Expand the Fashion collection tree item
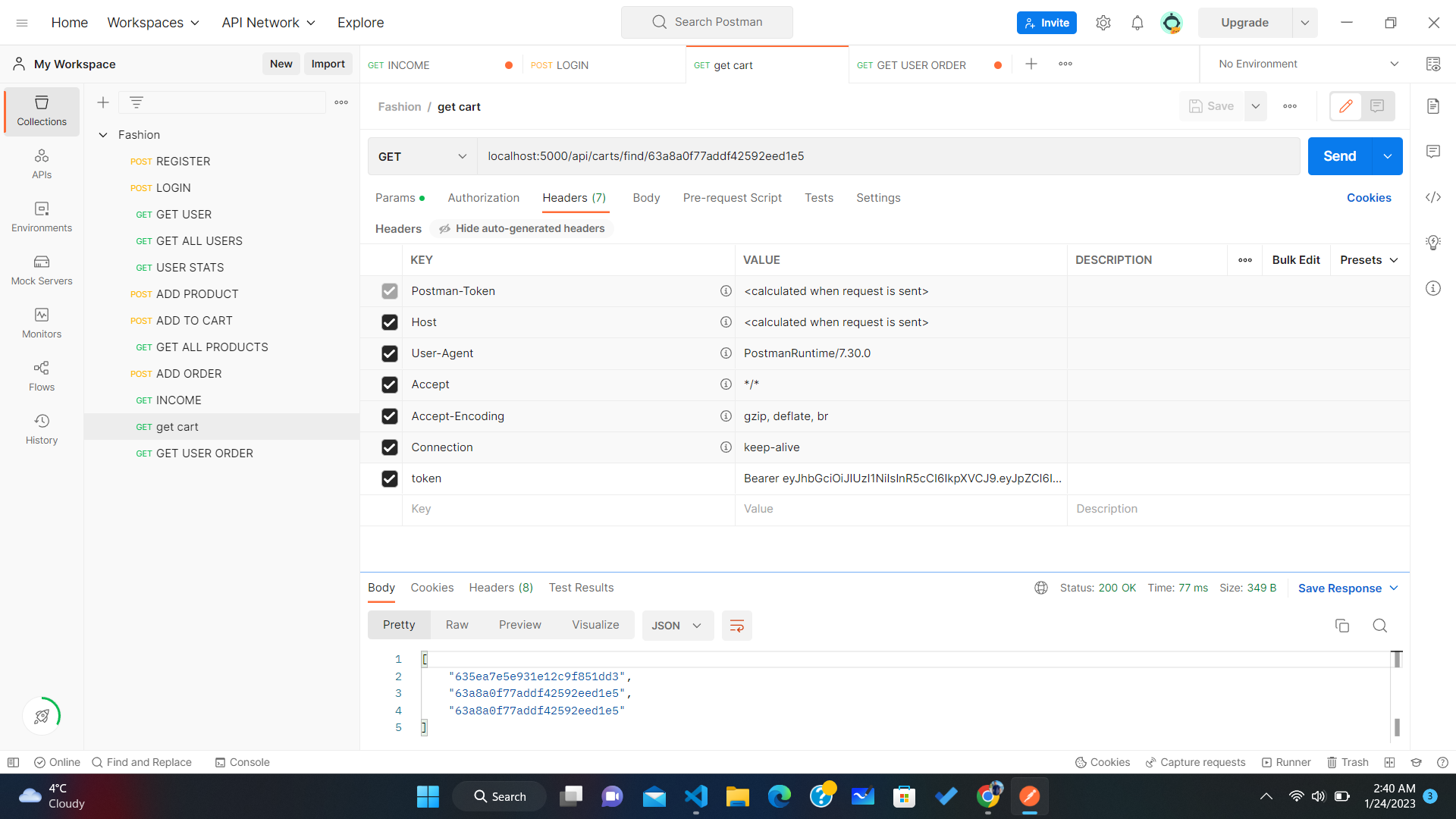This screenshot has width=1456, height=819. click(105, 135)
